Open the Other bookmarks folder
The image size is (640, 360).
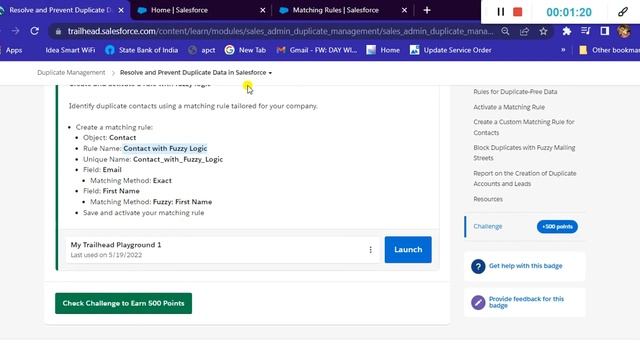click(609, 50)
